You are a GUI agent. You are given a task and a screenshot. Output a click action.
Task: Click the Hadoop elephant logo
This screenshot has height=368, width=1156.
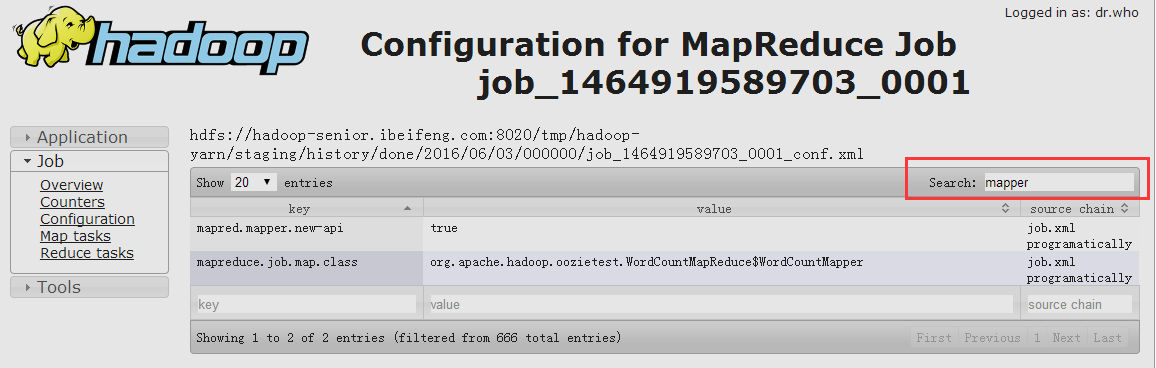[159, 47]
